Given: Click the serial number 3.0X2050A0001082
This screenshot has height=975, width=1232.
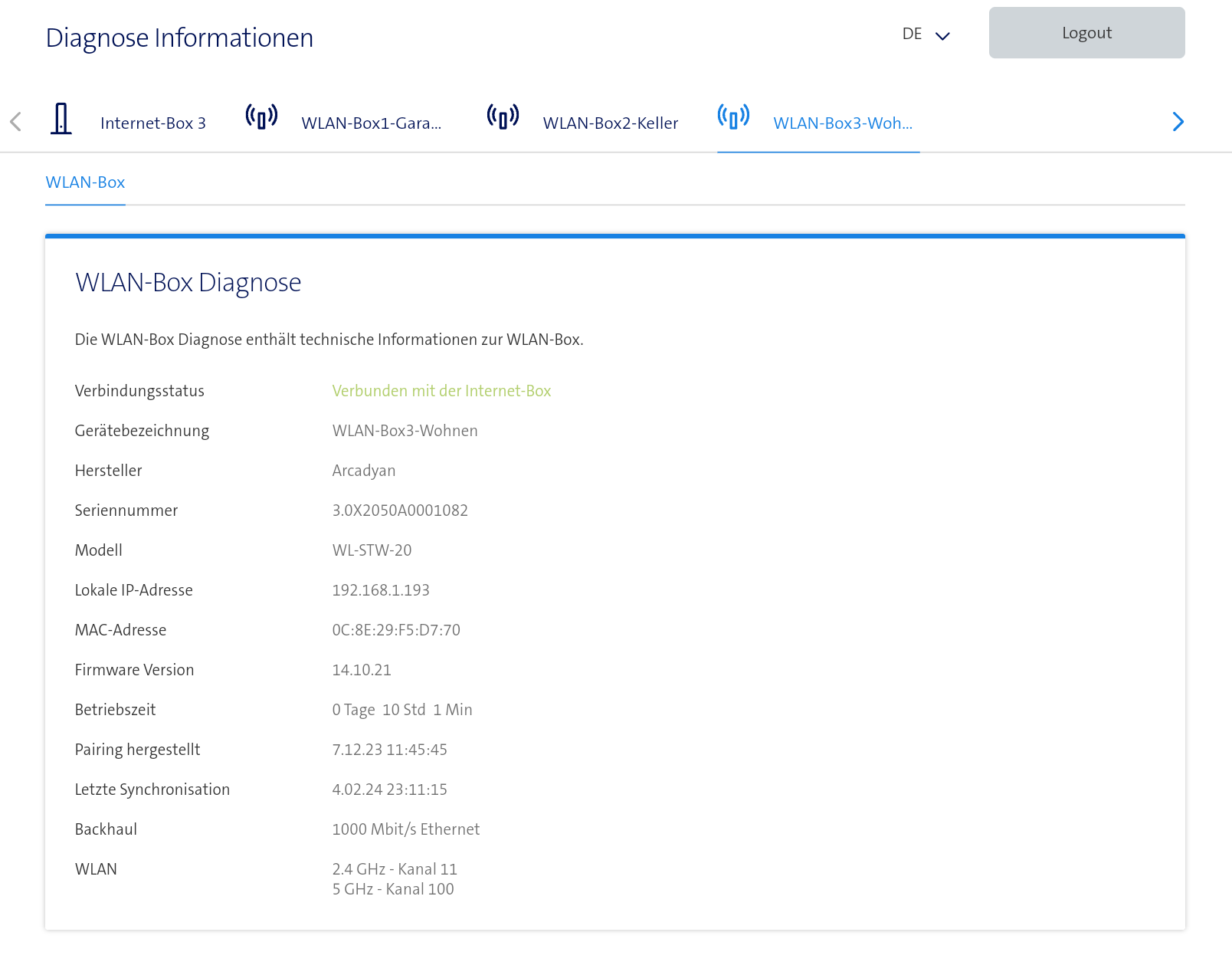Looking at the screenshot, I should pos(399,510).
